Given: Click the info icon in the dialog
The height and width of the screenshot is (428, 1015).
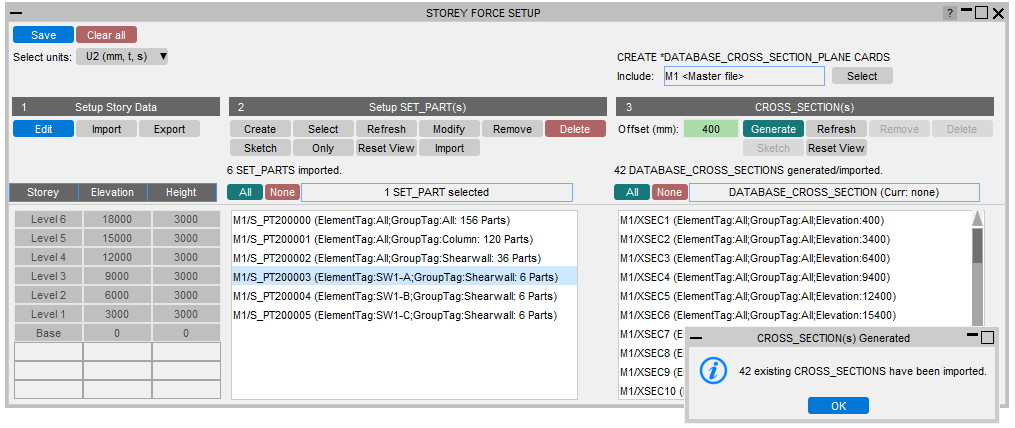Looking at the screenshot, I should click(712, 371).
